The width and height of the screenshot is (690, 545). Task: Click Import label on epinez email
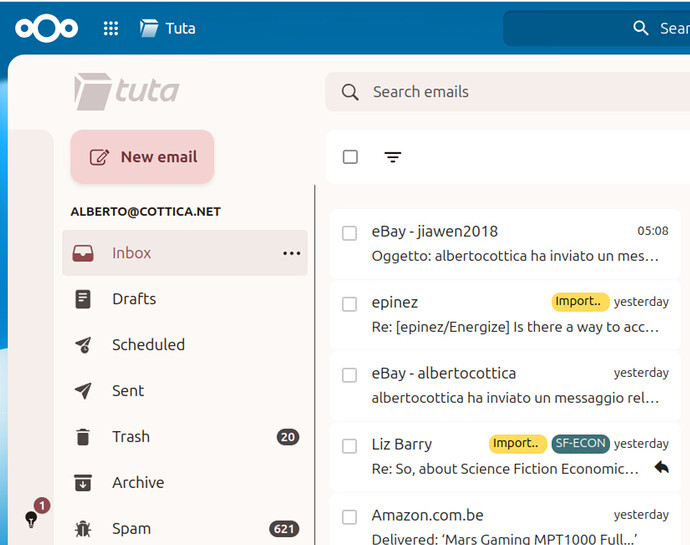[580, 302]
